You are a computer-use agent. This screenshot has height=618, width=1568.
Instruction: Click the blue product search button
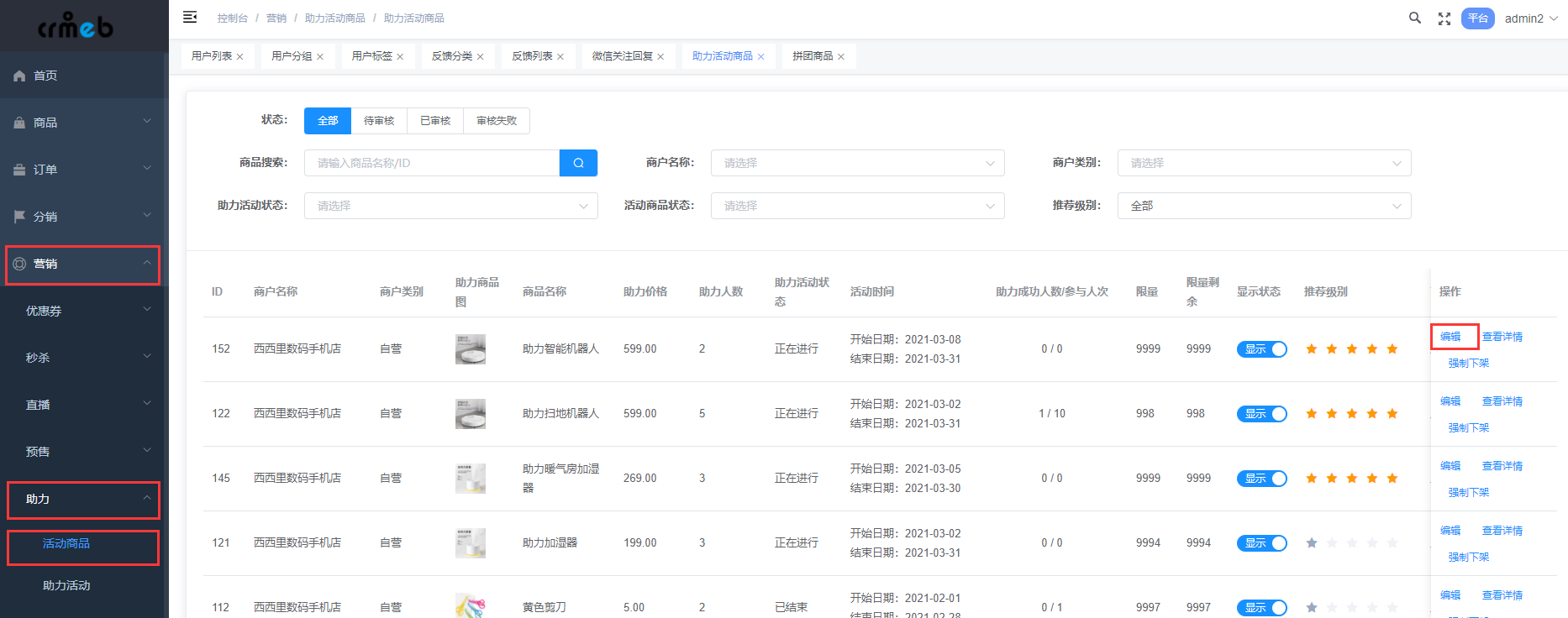[578, 163]
